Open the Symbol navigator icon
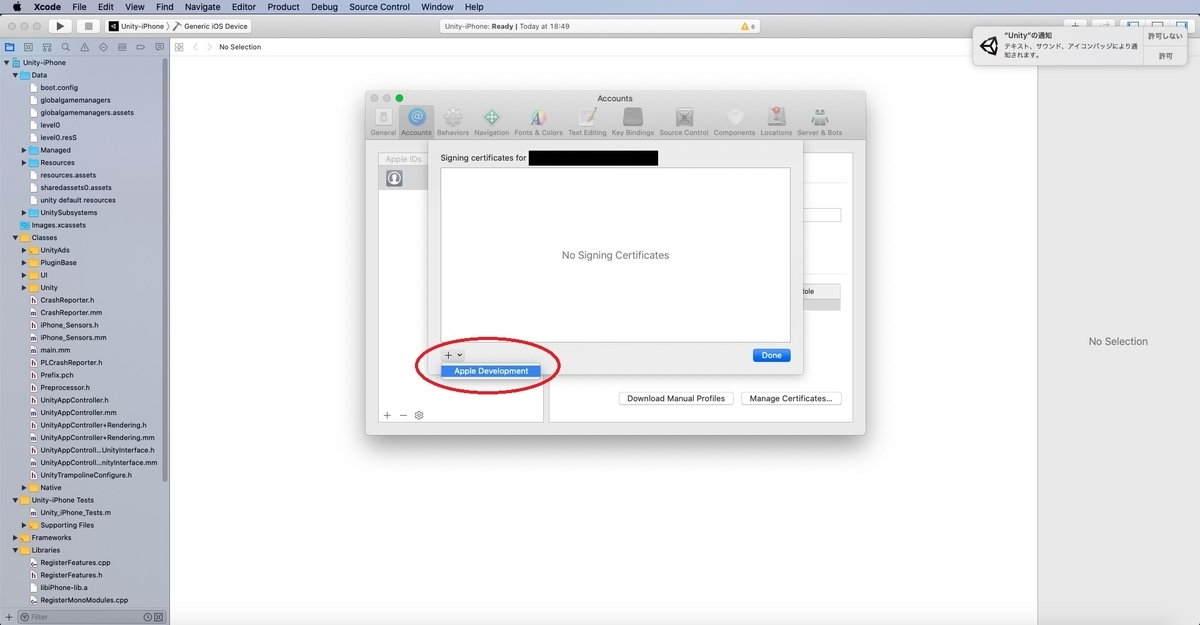The height and width of the screenshot is (625, 1200). 47,47
